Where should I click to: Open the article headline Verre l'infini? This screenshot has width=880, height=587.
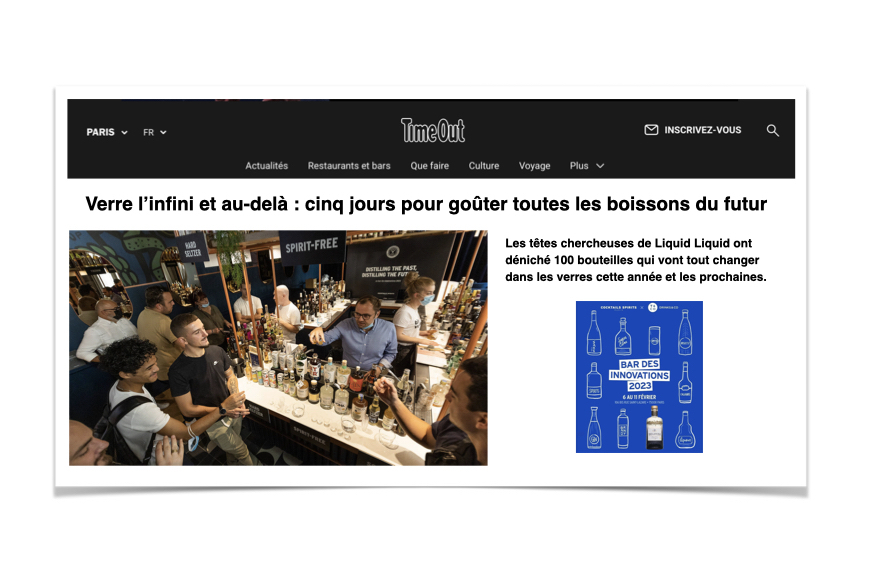pyautogui.click(x=426, y=204)
